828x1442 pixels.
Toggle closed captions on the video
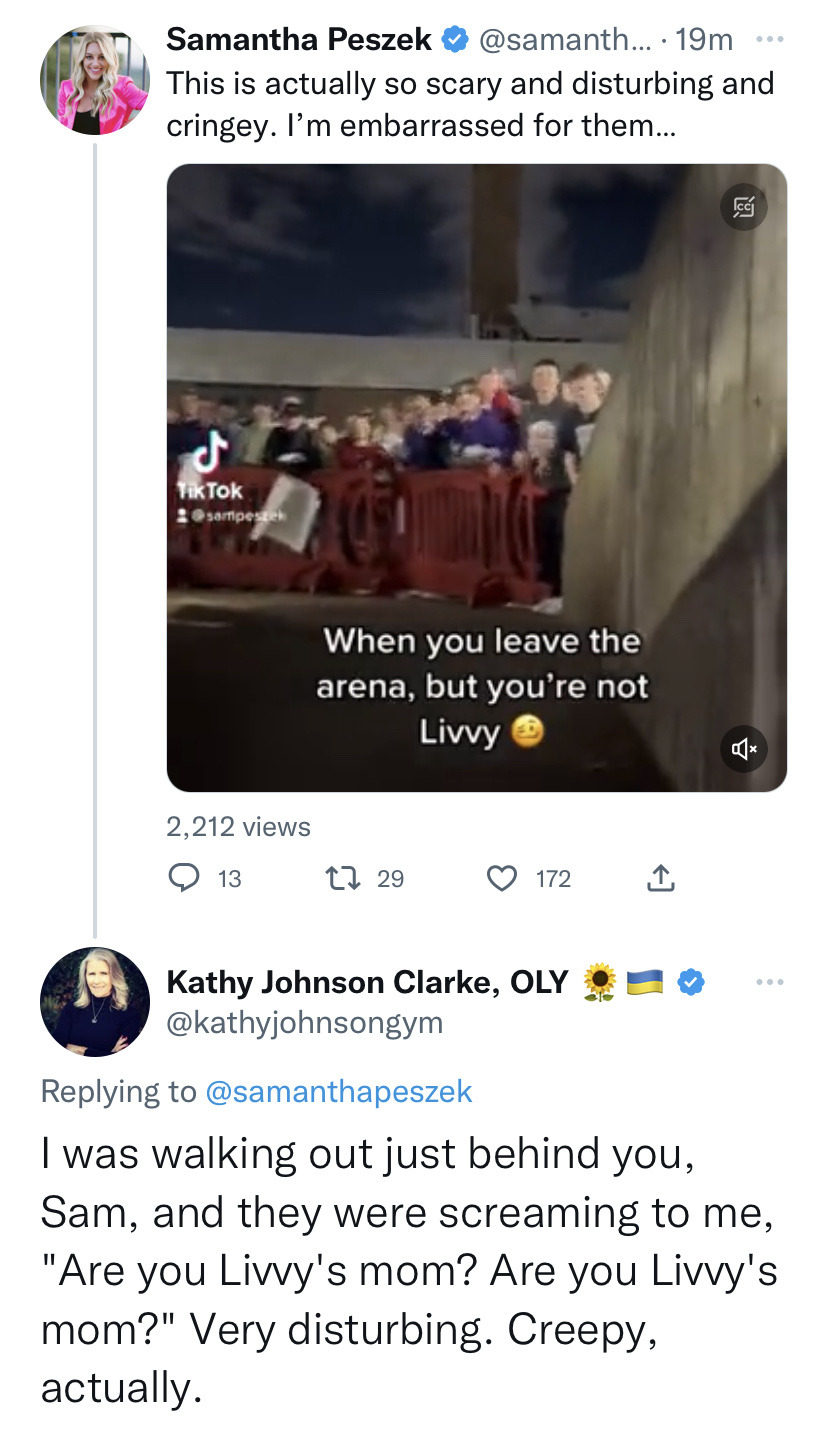(743, 207)
